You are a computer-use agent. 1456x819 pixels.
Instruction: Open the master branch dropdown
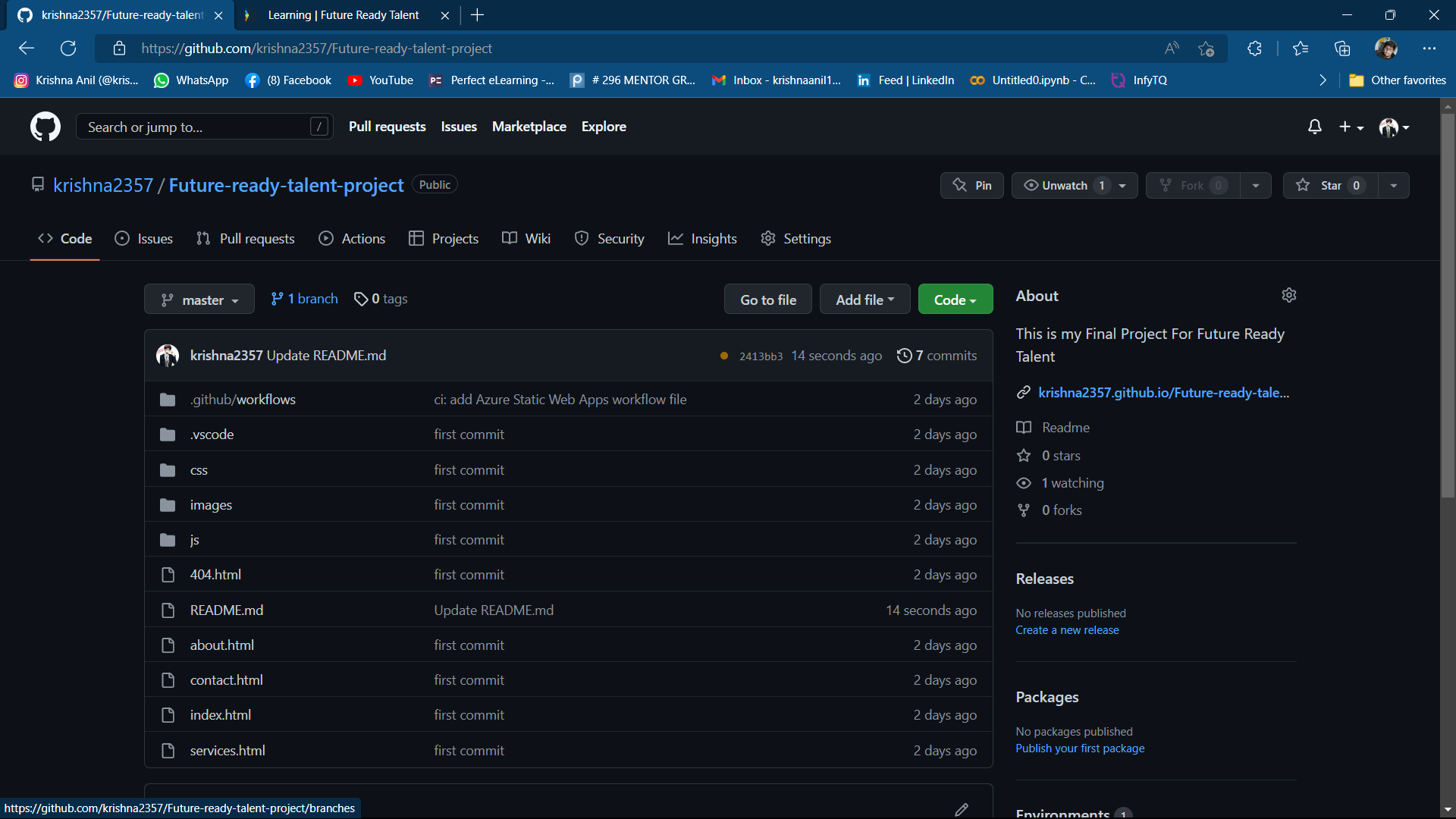click(x=199, y=299)
